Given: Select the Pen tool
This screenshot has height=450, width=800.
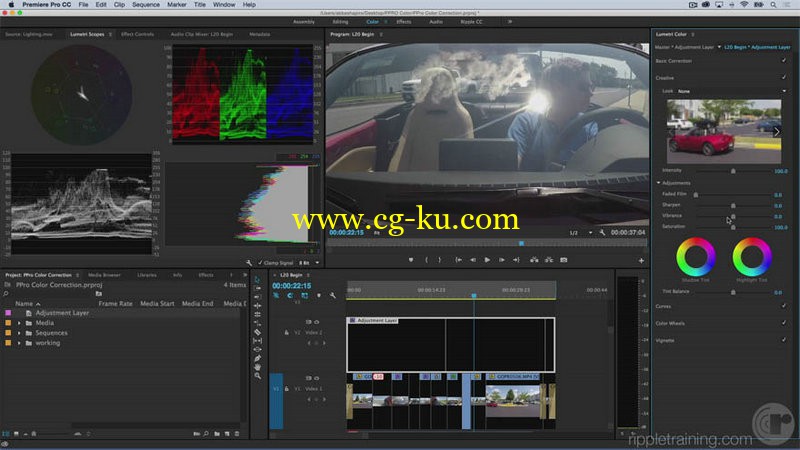Looking at the screenshot, I should 257,358.
